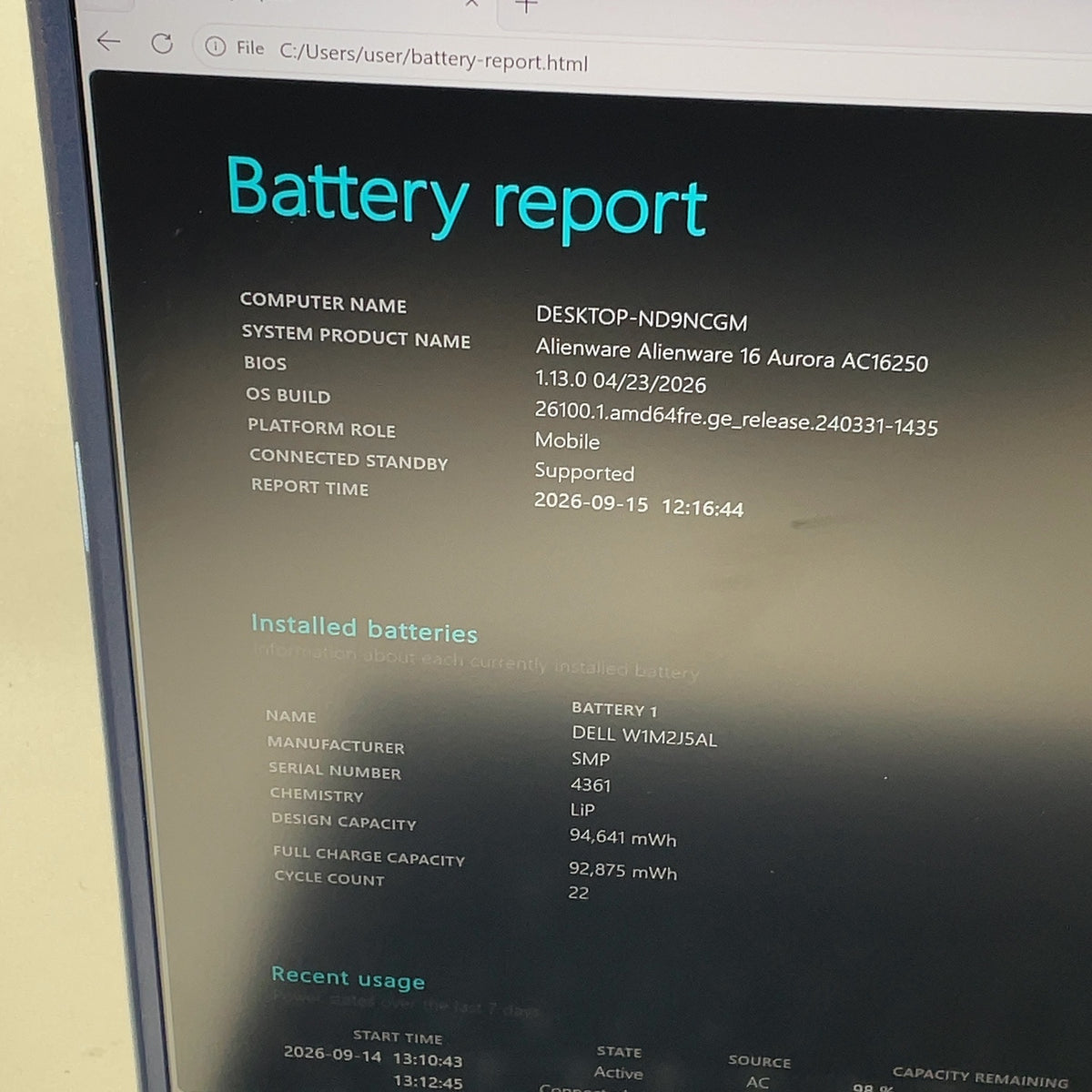Viewport: 1092px width, 1092px height.
Task: Select the Mobile platform role value
Action: pyautogui.click(x=567, y=441)
